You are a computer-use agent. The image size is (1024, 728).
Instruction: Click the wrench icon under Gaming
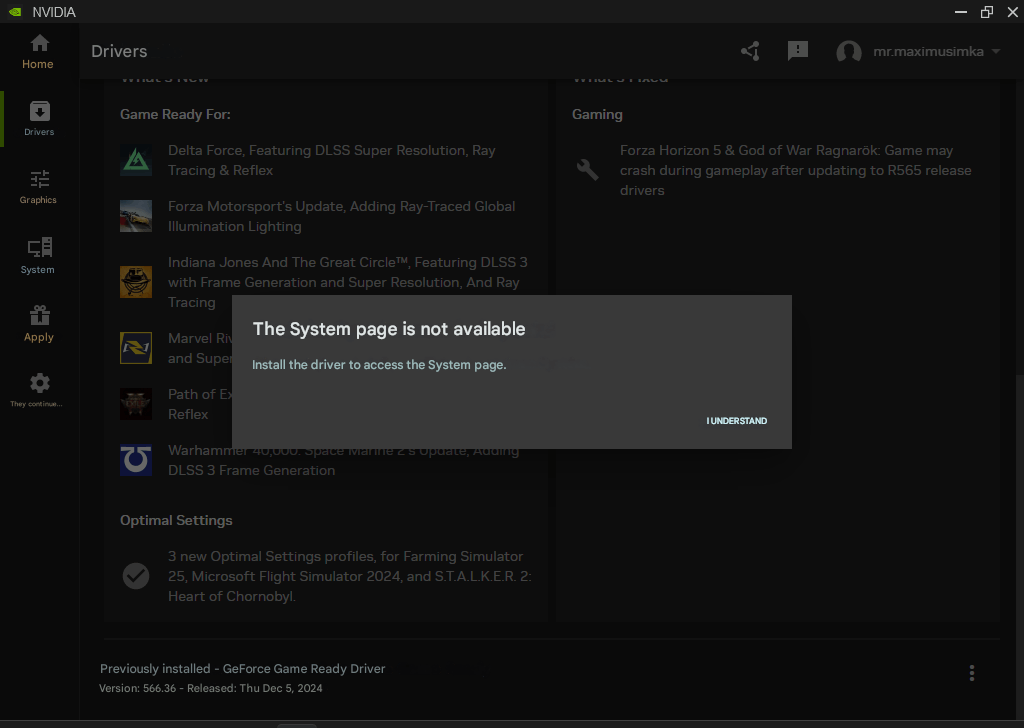pos(587,170)
